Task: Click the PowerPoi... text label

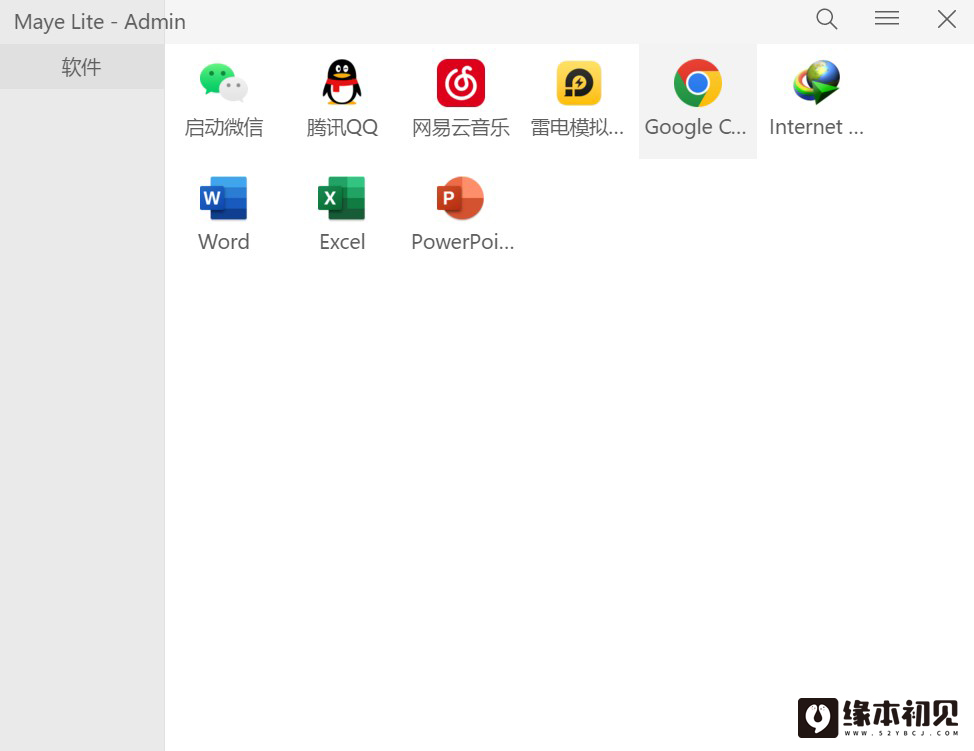Action: click(463, 242)
